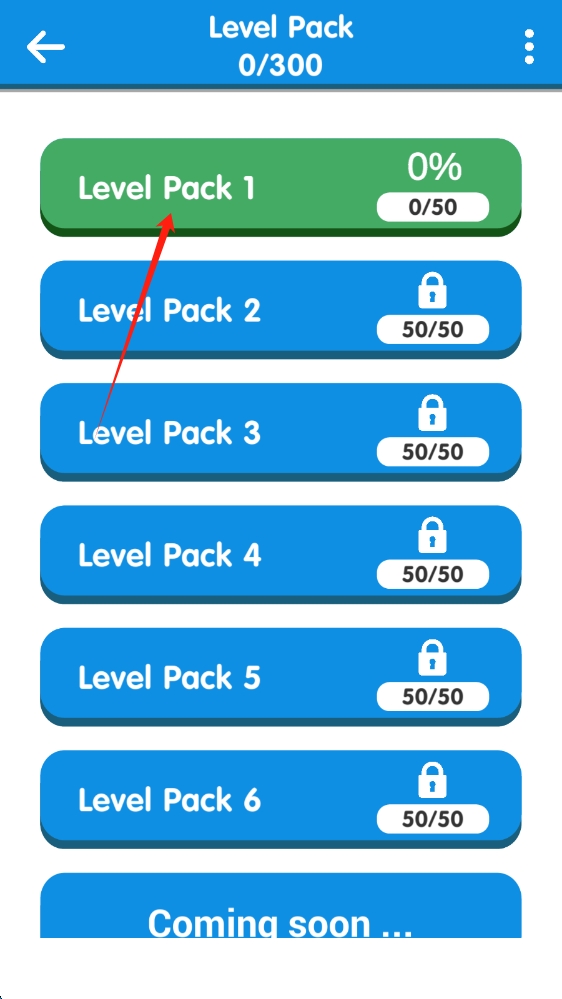Click the 50/50 badge on Level Pack 6

pos(433,819)
